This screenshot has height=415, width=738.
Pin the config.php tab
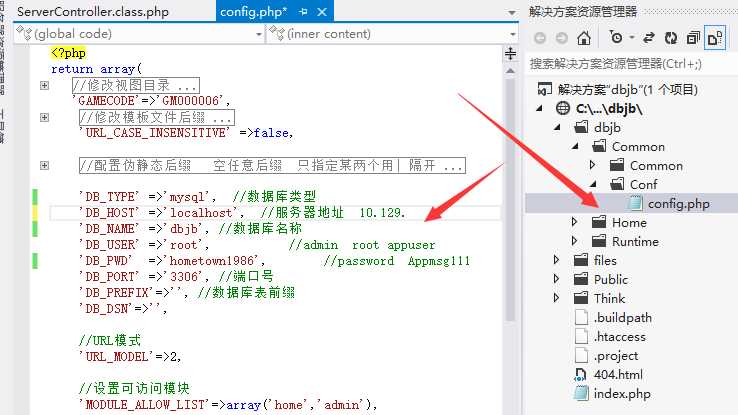coord(303,12)
